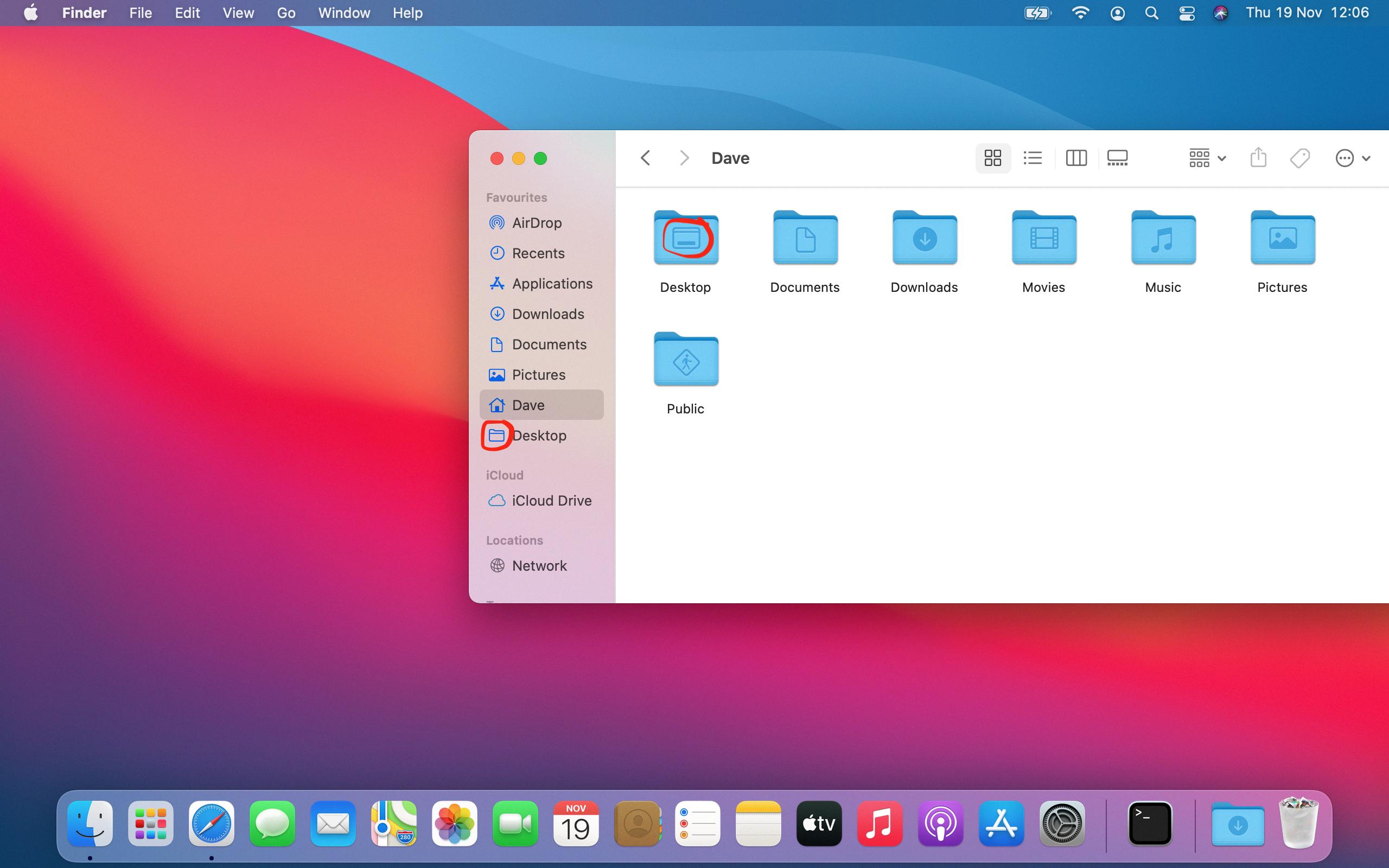Launch Siri from the menu bar

click(x=1221, y=12)
